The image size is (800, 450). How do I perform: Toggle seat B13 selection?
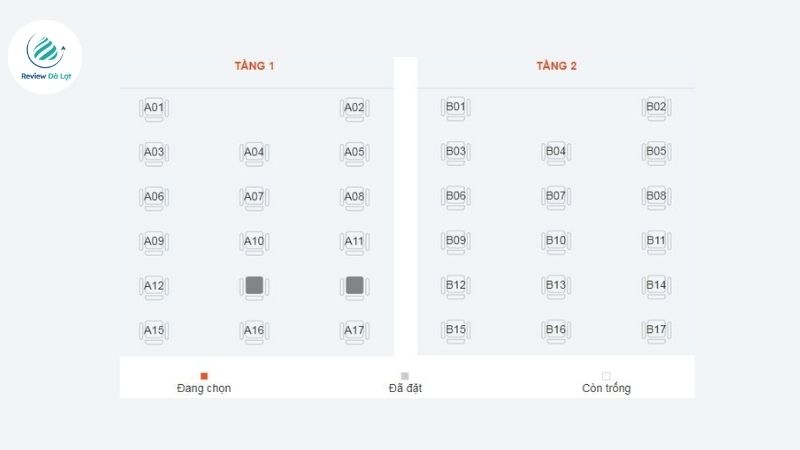tap(556, 287)
